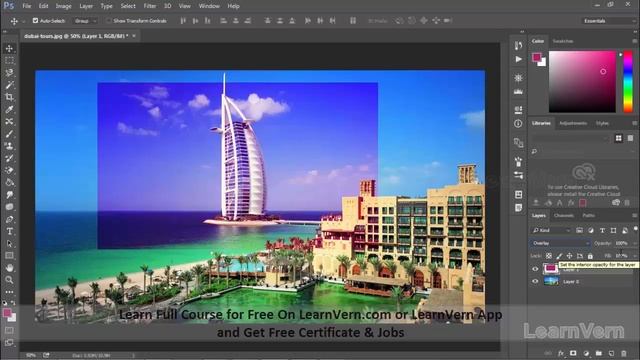Open the layer style fx menu
Image resolution: width=640 pixels, height=360 pixels.
pyautogui.click(x=561, y=353)
